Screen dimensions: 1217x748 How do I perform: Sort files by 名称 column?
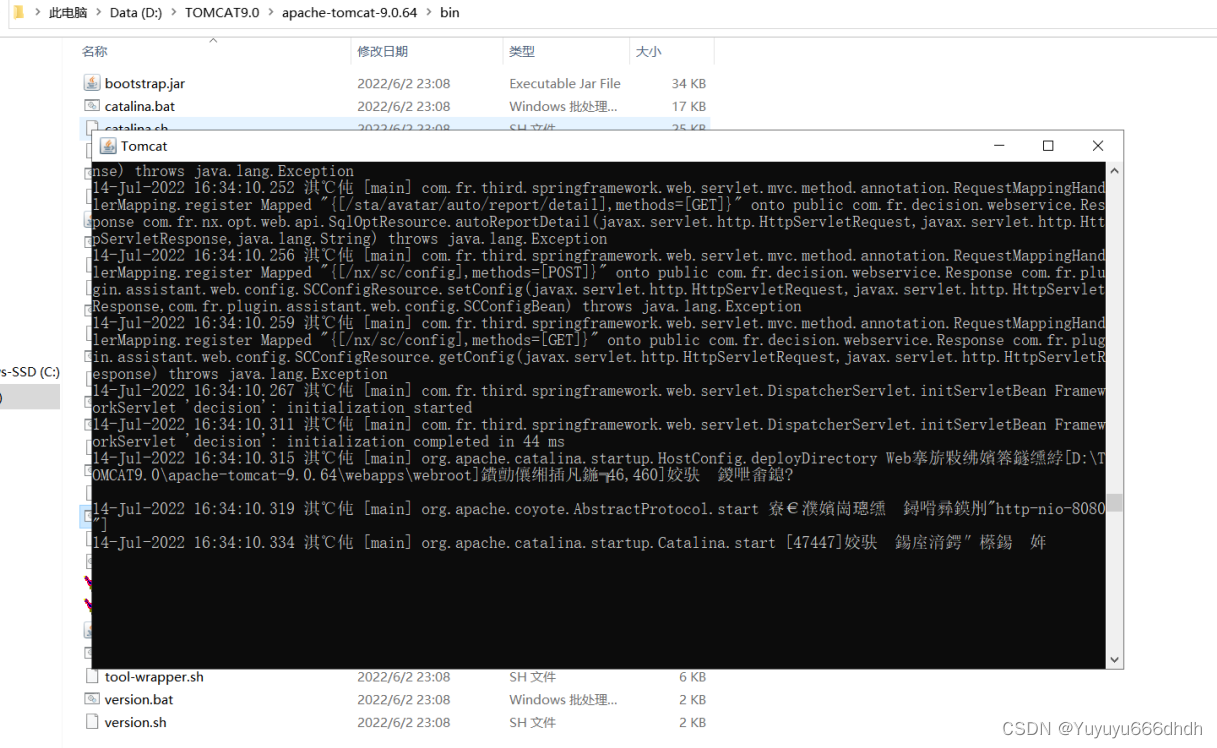(95, 51)
